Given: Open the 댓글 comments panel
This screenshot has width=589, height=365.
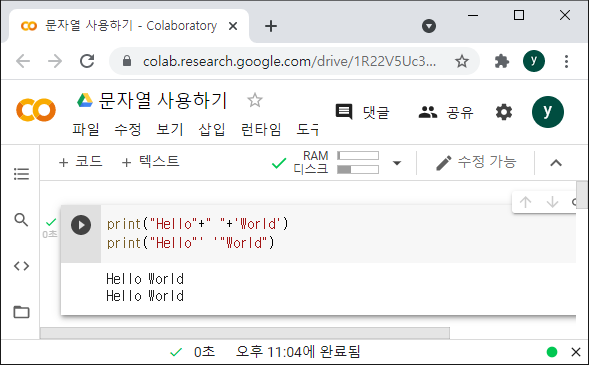Looking at the screenshot, I should pos(362,112).
